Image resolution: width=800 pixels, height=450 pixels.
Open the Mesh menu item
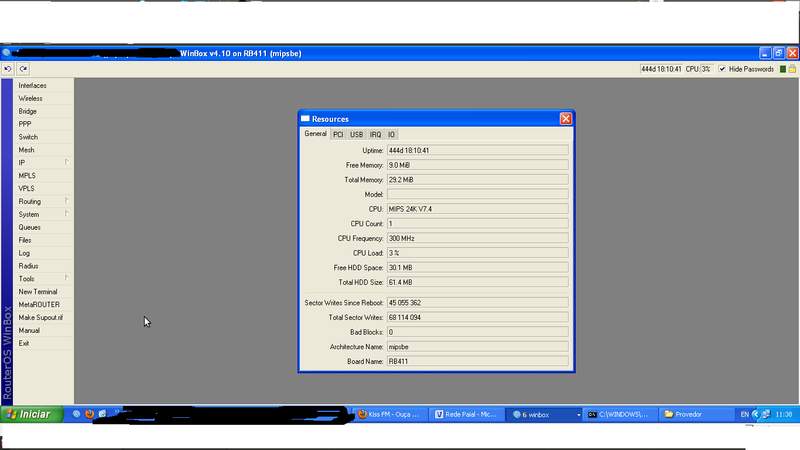[26, 150]
